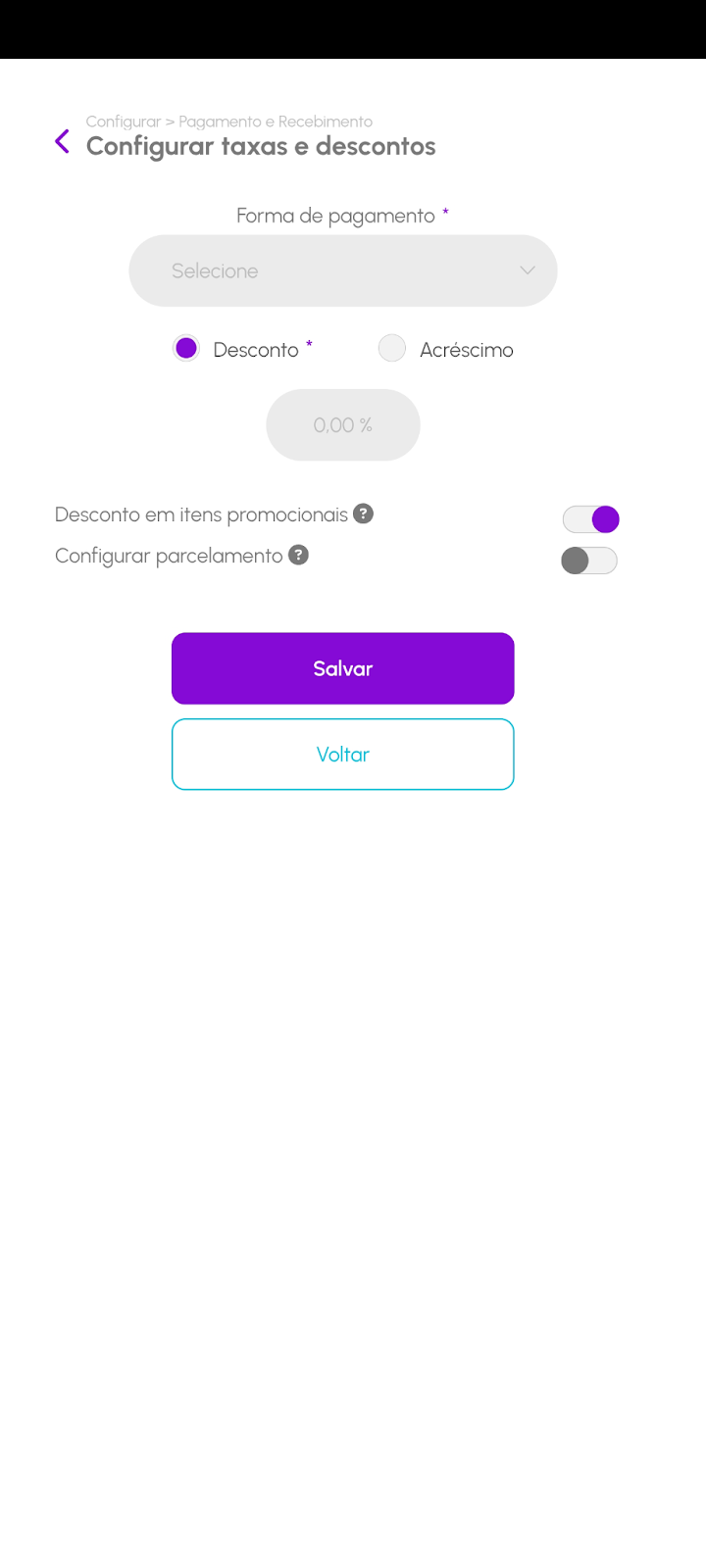Disable the Desconto em itens promocionais switch
Viewport: 706px width, 1568px height.
point(591,519)
